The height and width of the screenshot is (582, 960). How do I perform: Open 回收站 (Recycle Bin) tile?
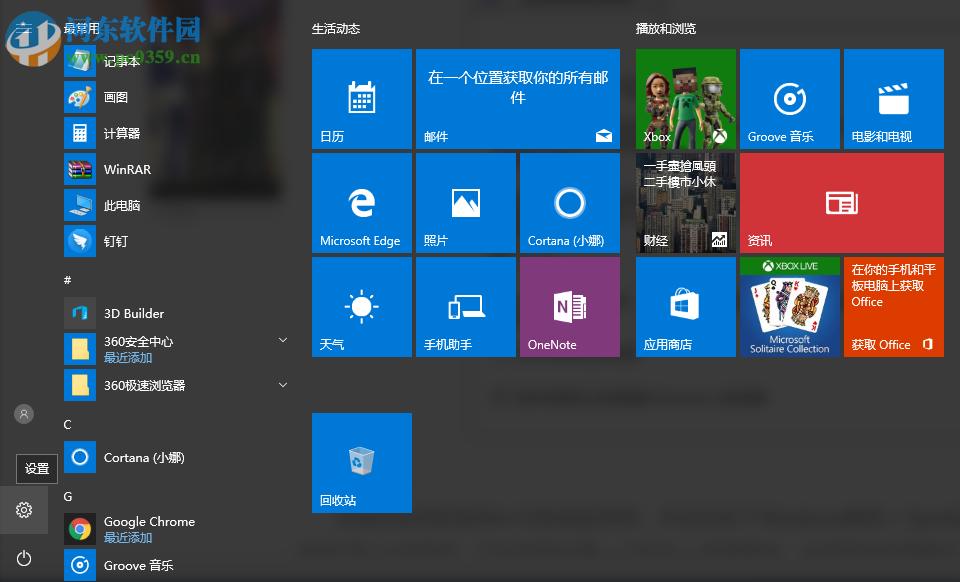tap(361, 462)
